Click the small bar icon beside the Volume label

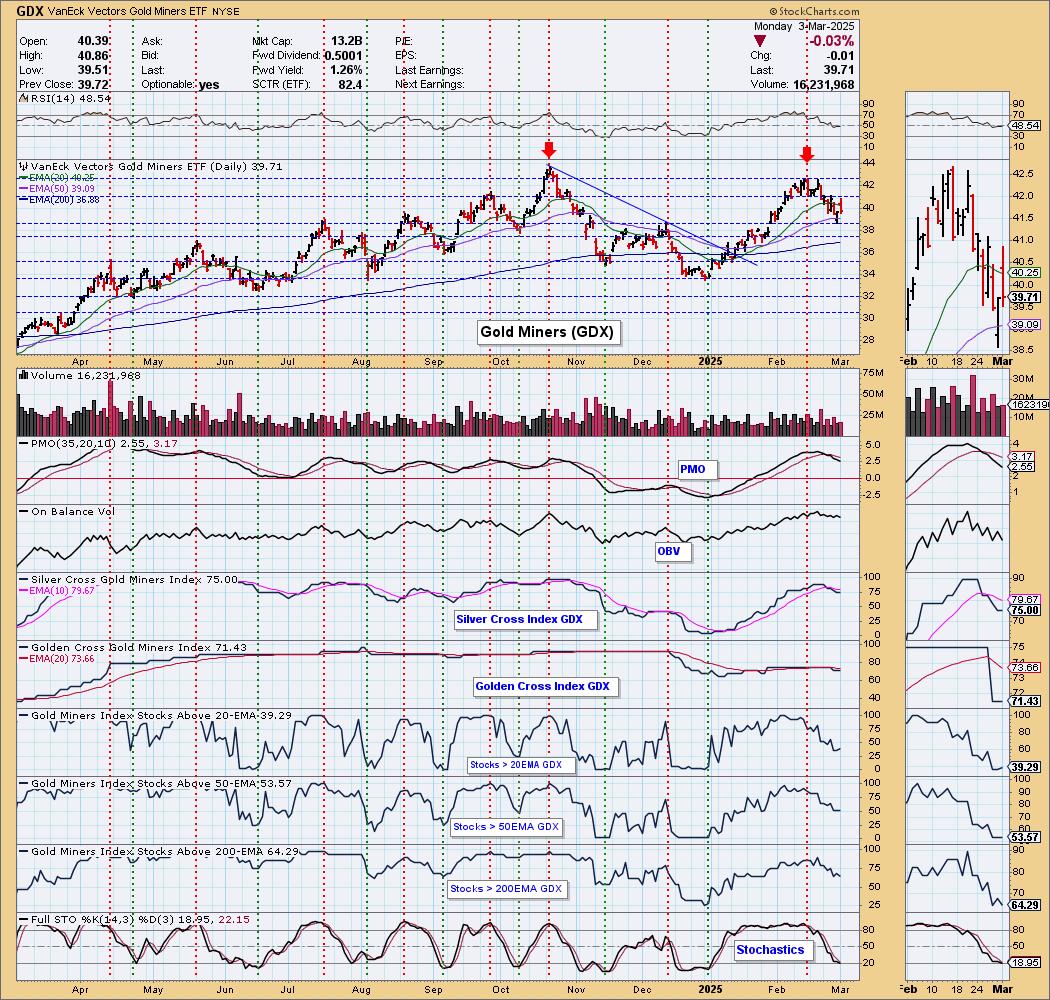(x=24, y=375)
